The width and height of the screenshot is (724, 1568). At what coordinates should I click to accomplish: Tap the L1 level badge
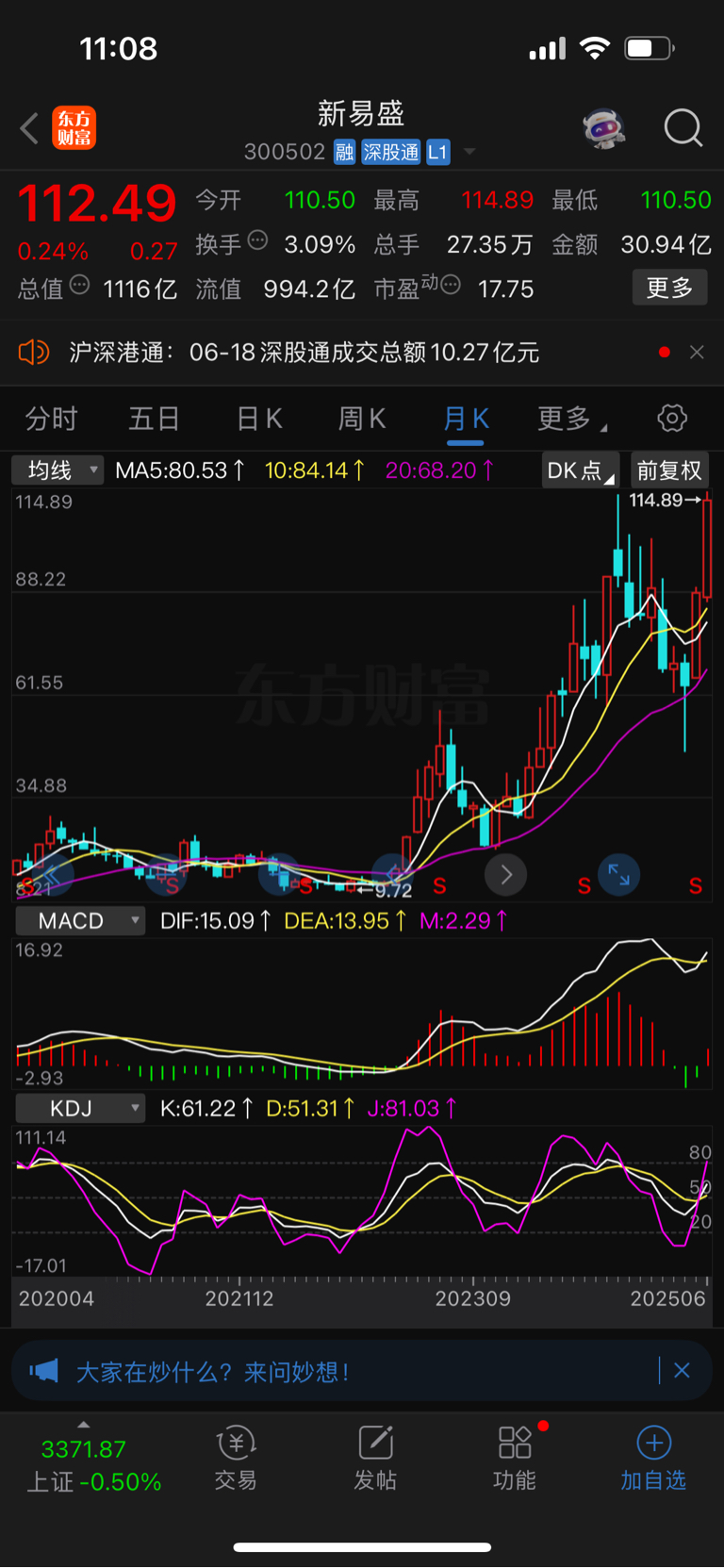tap(437, 152)
